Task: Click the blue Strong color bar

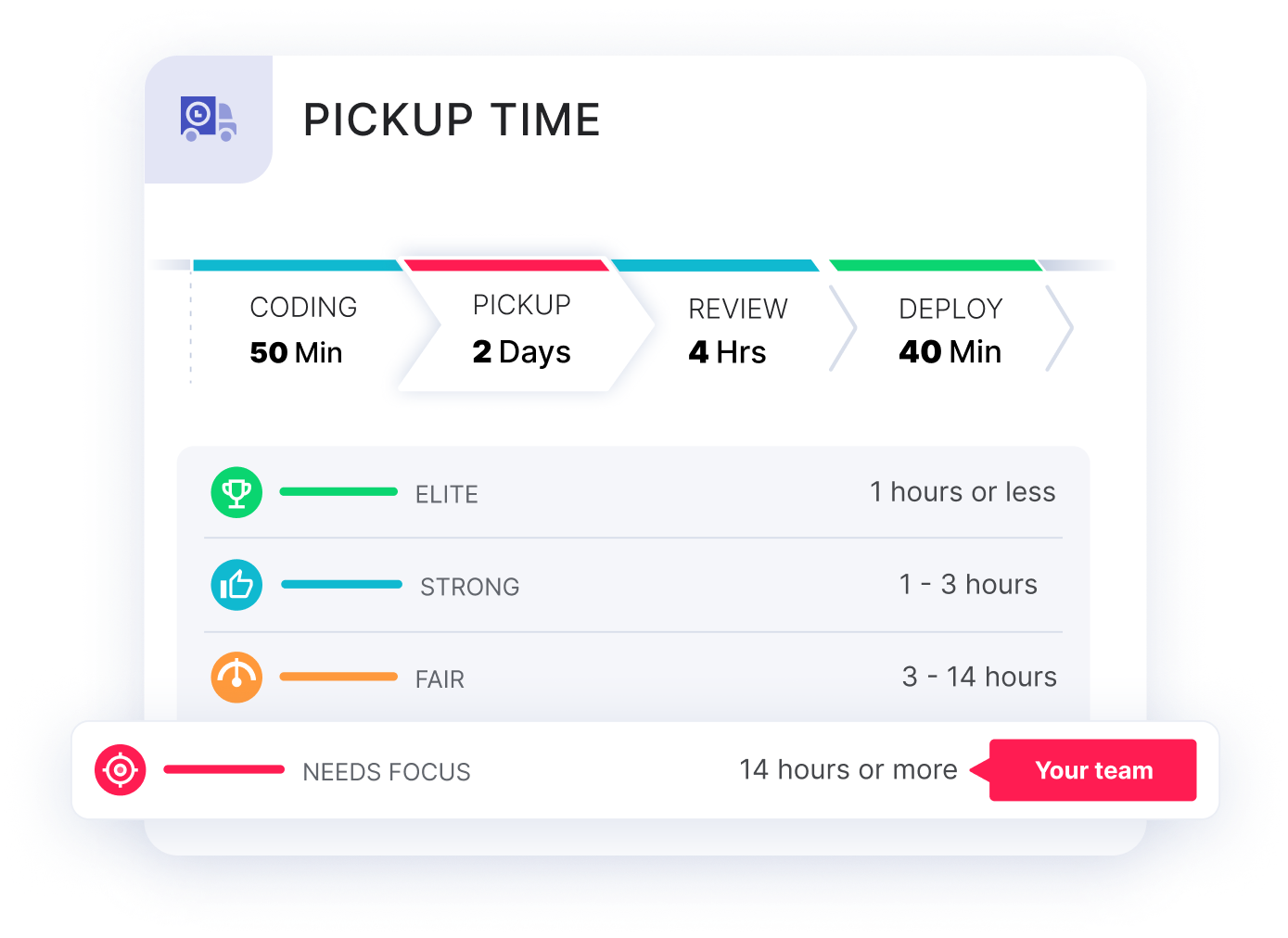Action: click(341, 584)
